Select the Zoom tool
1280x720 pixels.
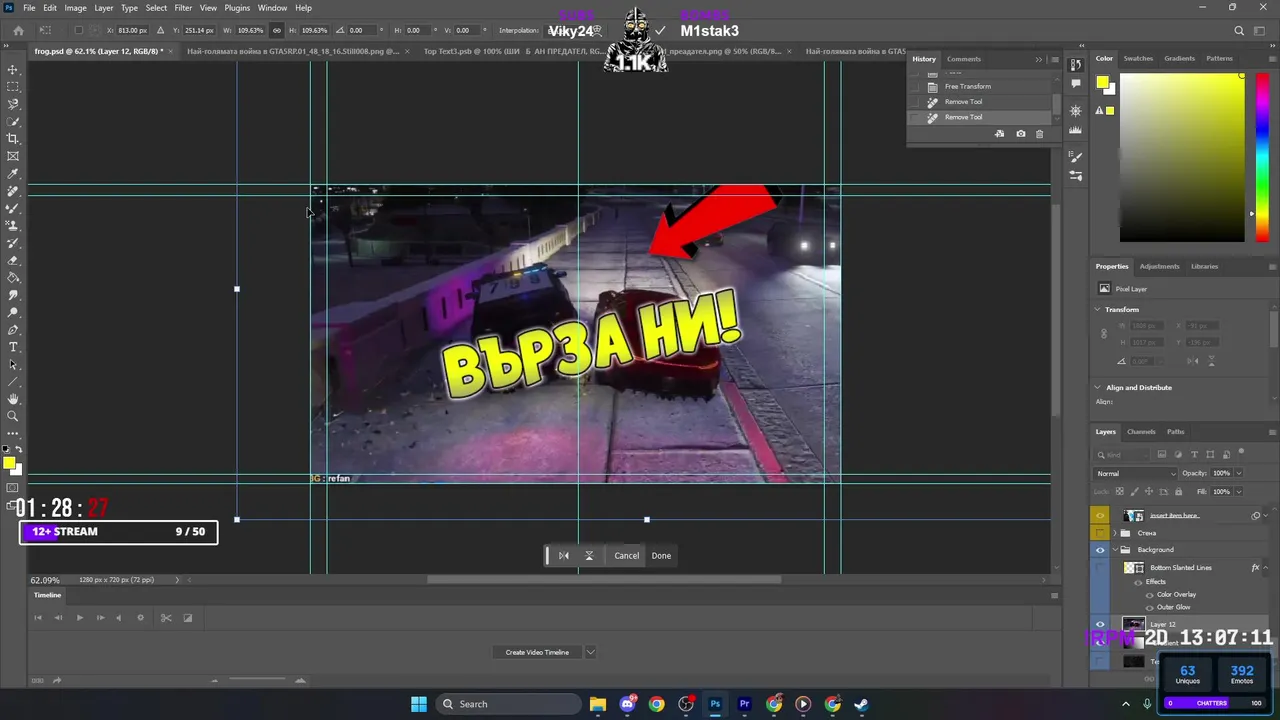click(13, 416)
